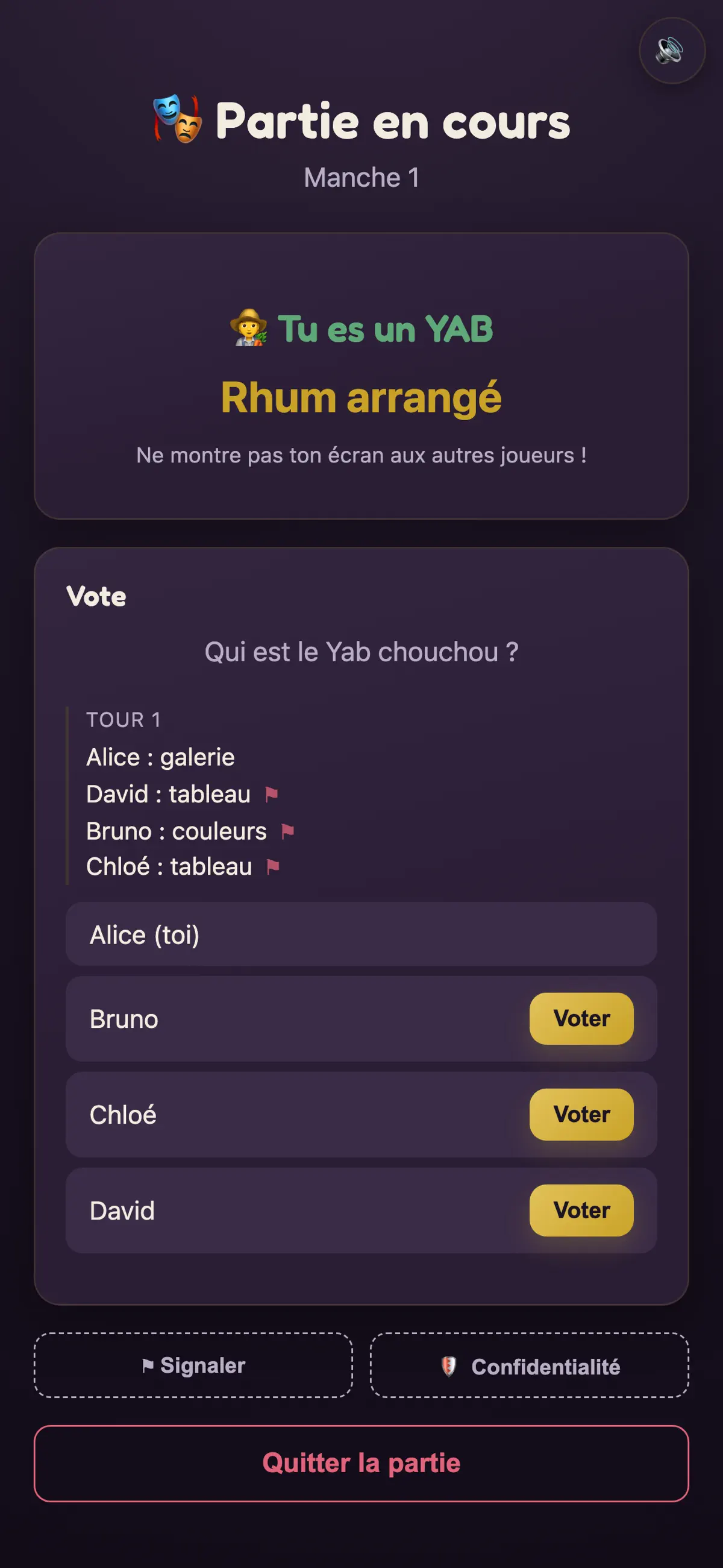723x1568 pixels.
Task: Click the flag icon in Signaler button
Action: tap(147, 1365)
